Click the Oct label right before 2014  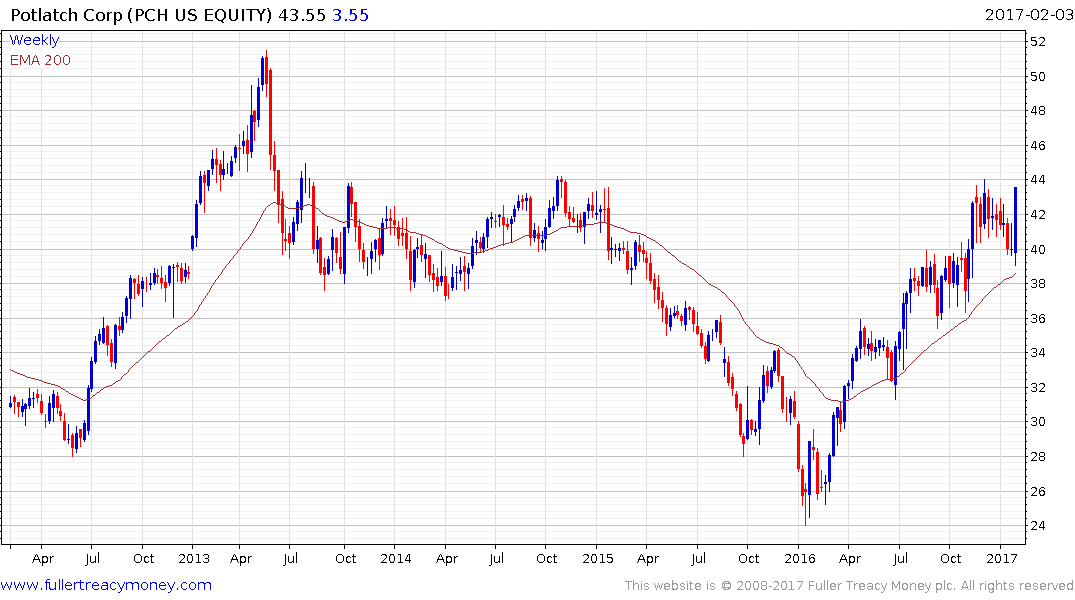[x=346, y=559]
